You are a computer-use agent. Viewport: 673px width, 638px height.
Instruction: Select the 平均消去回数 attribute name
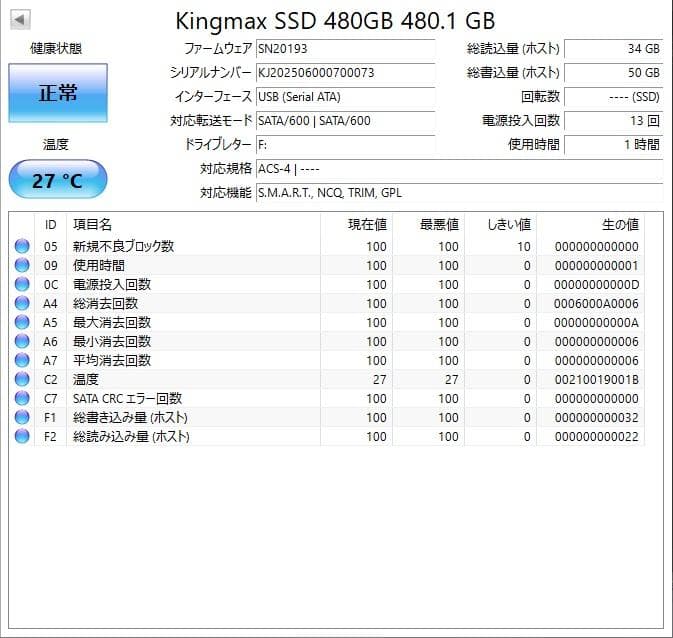112,360
